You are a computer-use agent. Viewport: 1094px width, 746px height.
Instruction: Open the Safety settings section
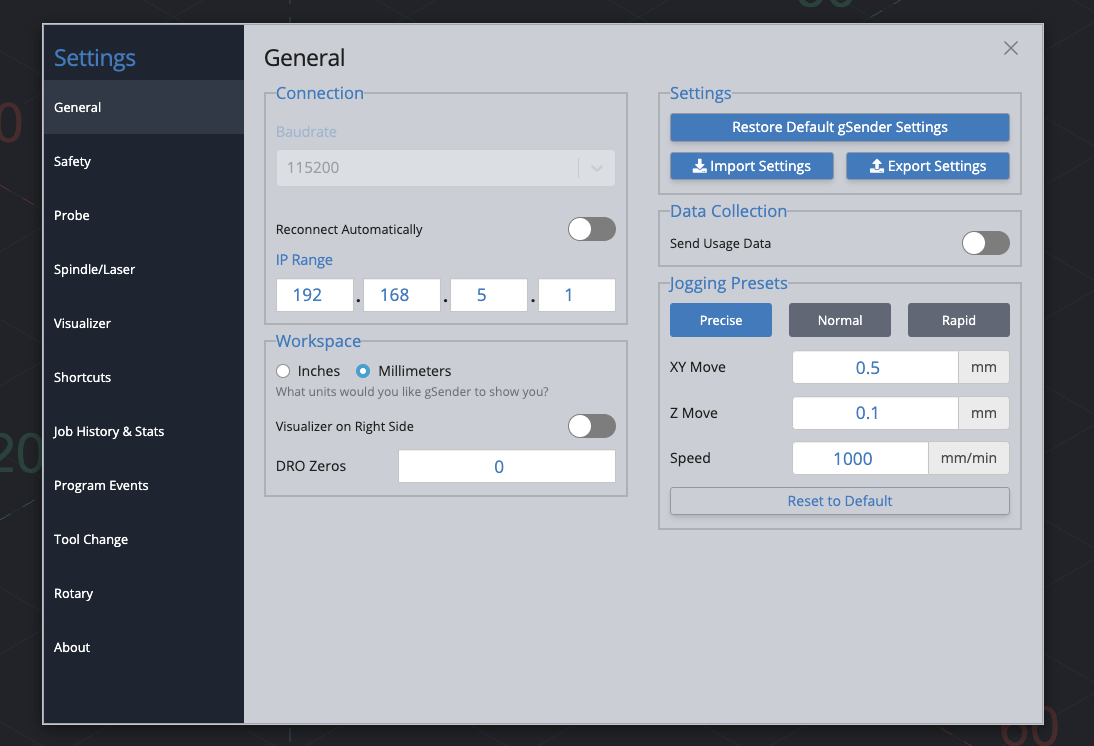point(72,161)
